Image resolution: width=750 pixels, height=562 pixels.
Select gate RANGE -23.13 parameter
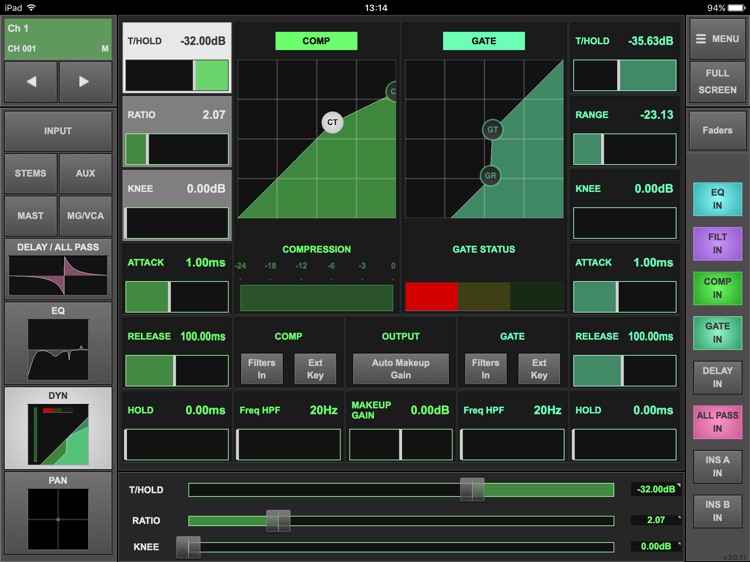(625, 132)
